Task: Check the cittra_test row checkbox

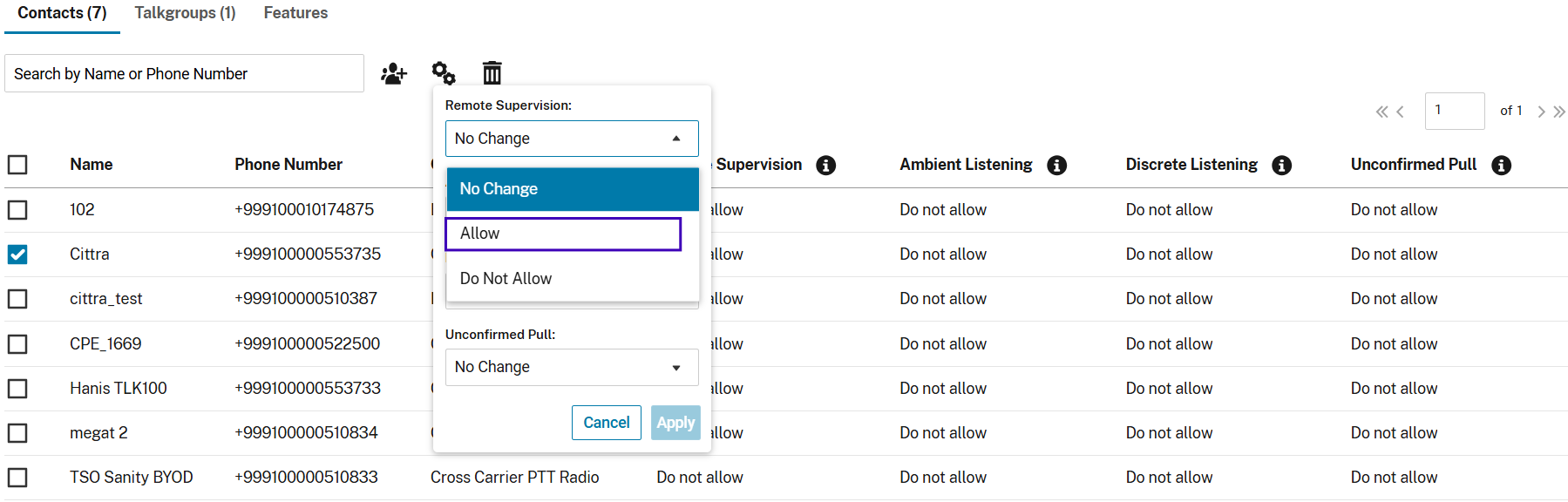Action: 17,299
